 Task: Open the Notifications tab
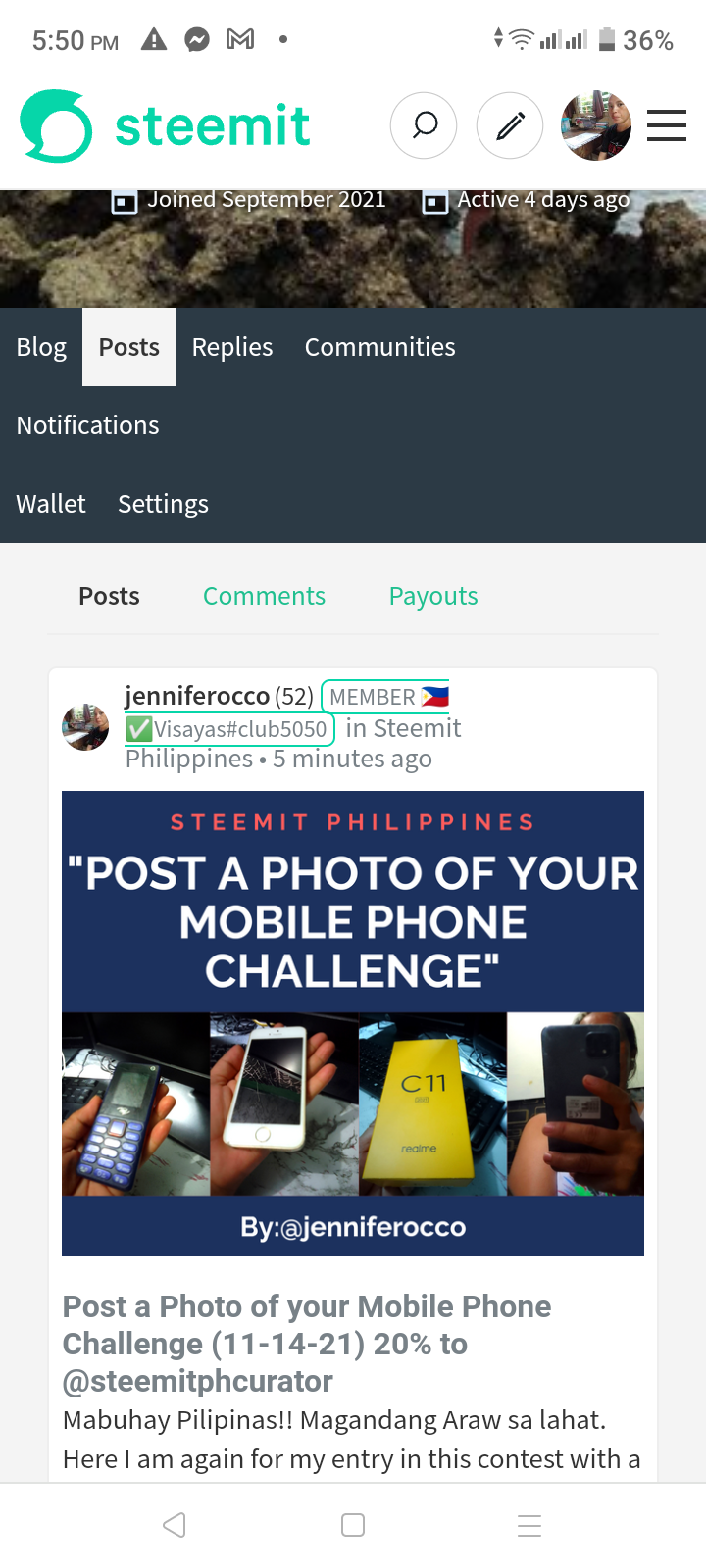coord(87,425)
